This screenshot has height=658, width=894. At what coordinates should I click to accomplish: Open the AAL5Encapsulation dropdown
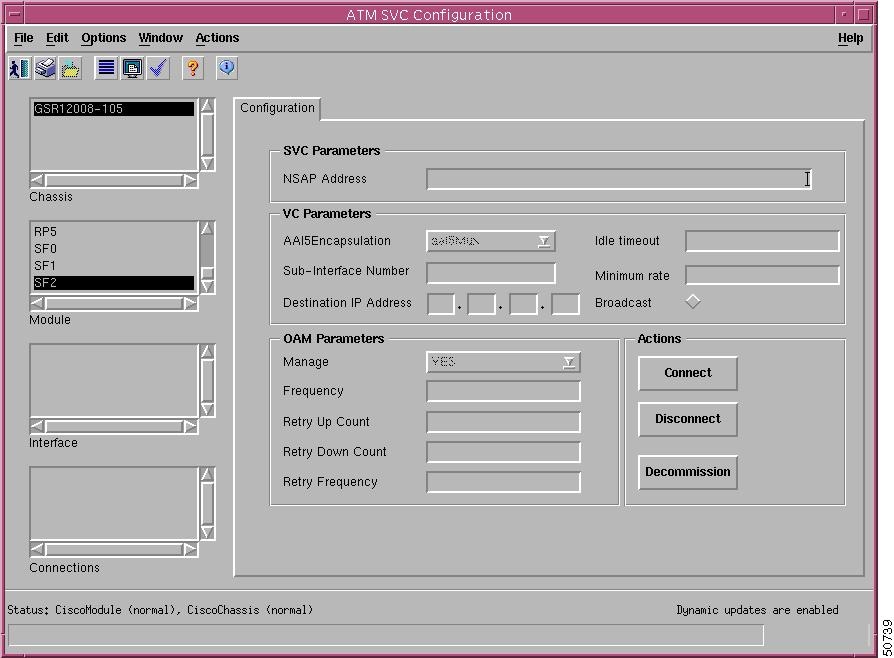tap(490, 241)
